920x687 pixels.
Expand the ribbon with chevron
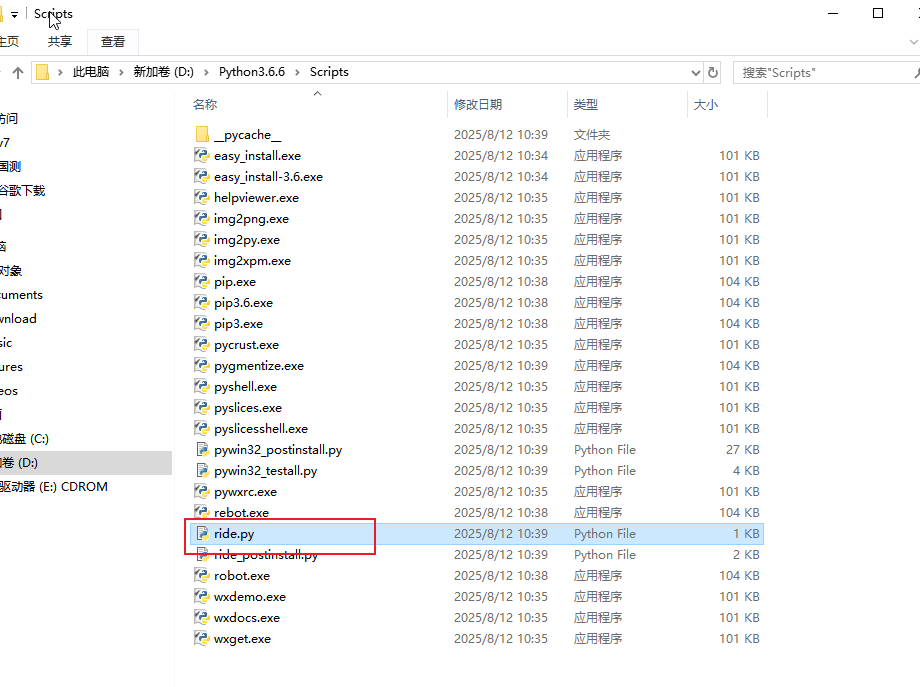click(913, 42)
